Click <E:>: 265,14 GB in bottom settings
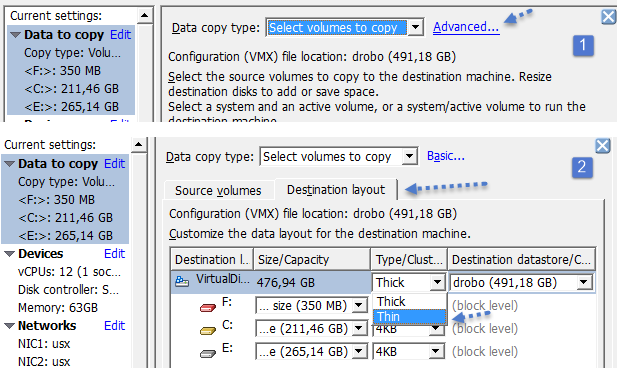The height and width of the screenshot is (371, 617). (x=65, y=235)
